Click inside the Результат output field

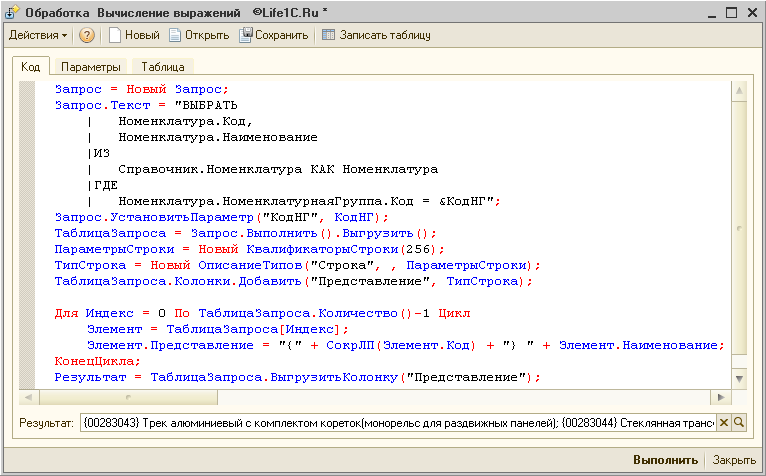[398, 423]
